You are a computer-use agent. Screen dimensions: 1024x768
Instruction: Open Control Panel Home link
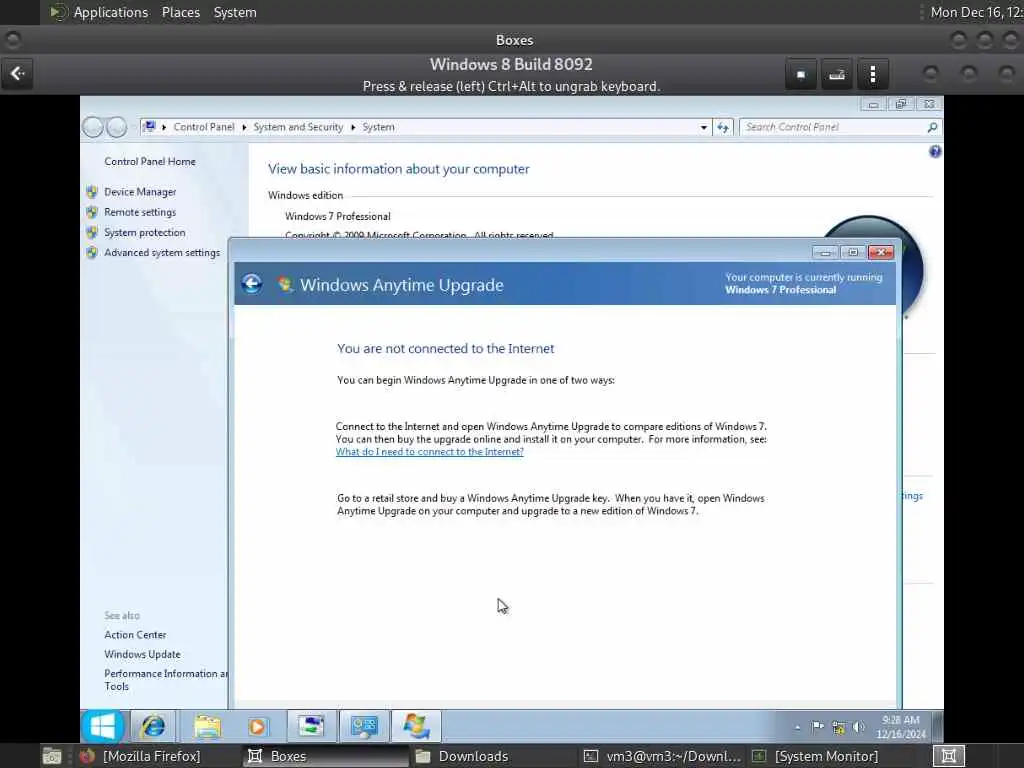[150, 161]
